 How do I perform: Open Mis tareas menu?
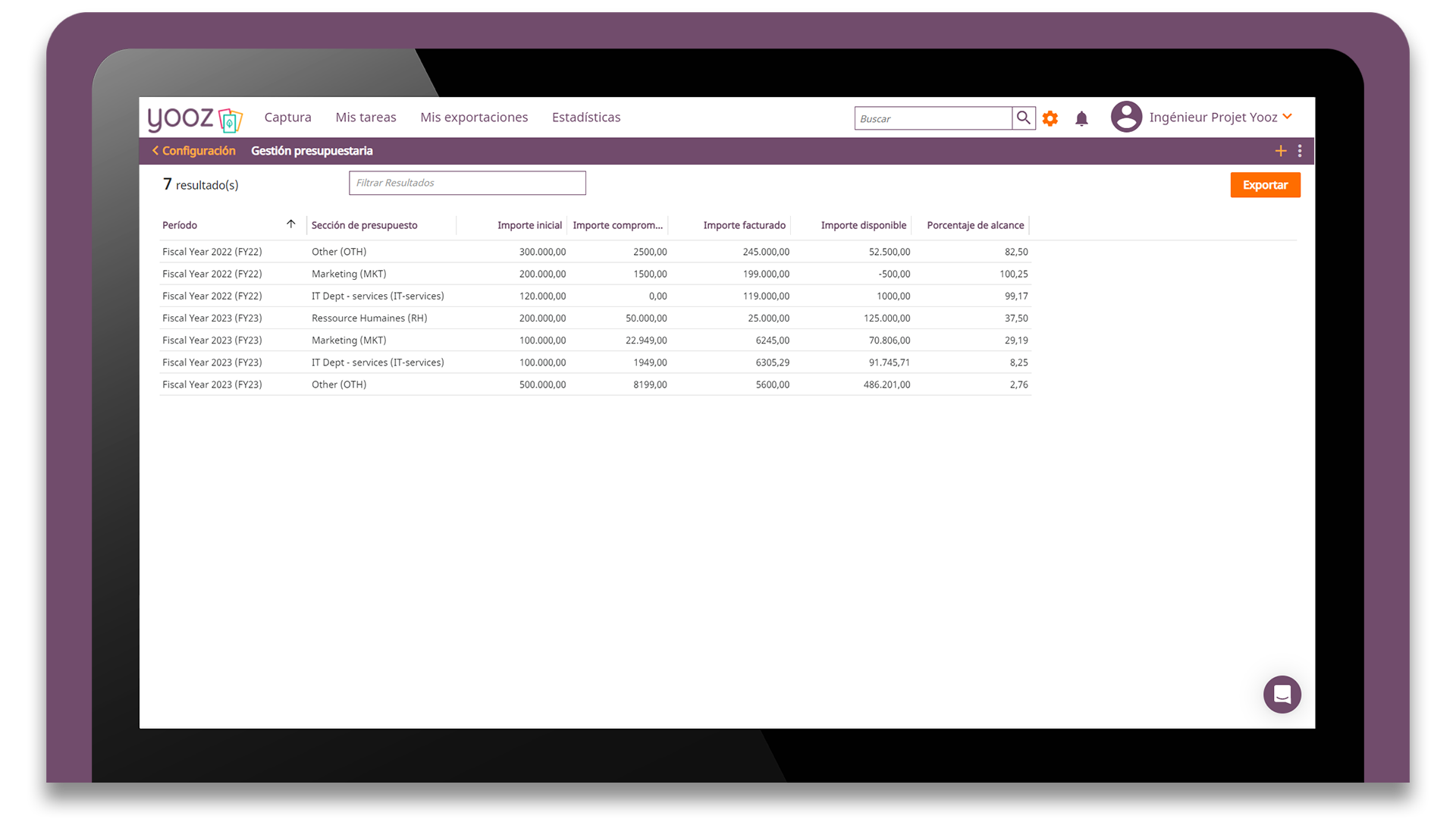(366, 118)
